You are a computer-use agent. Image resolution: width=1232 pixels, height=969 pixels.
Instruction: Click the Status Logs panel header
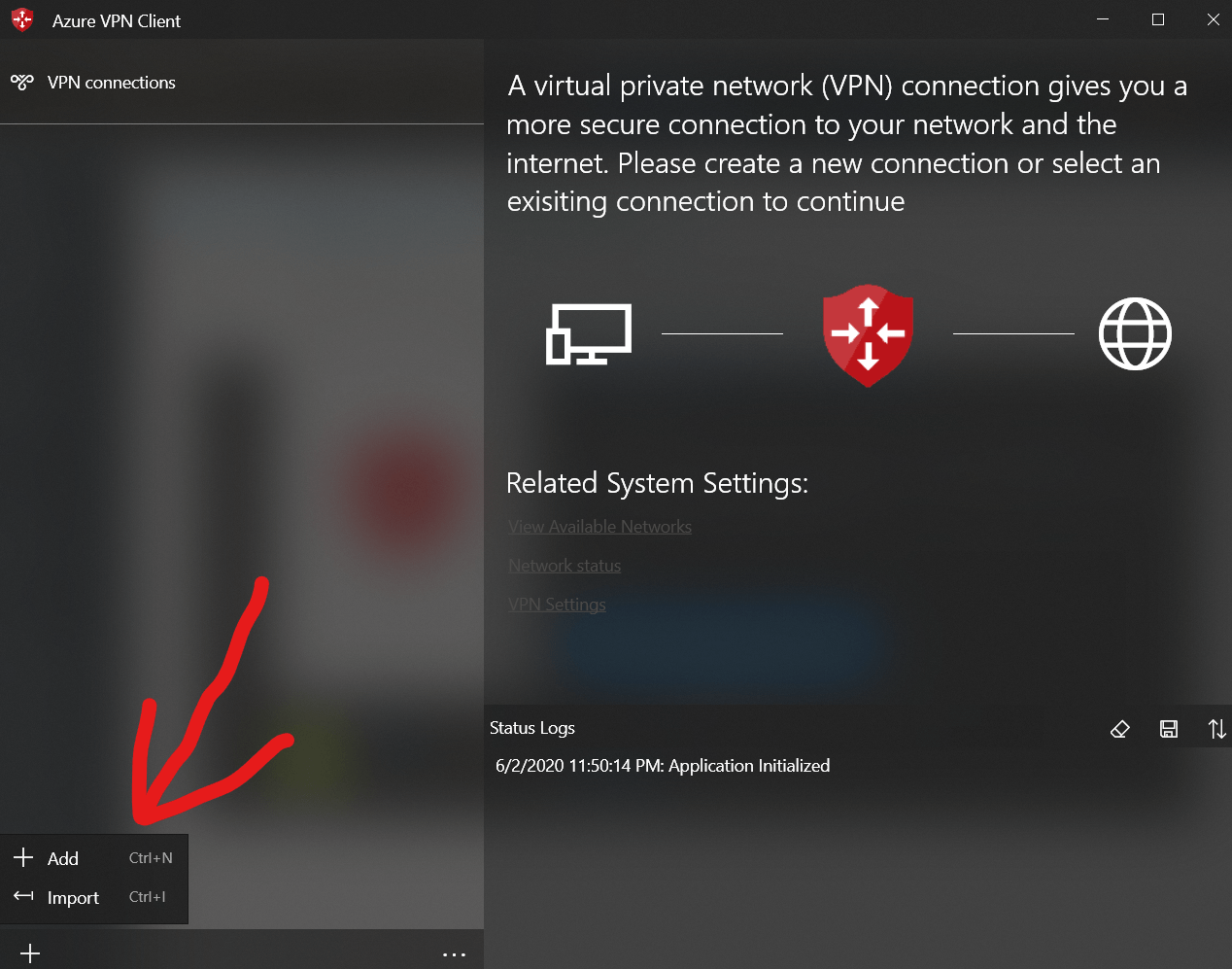pos(532,727)
